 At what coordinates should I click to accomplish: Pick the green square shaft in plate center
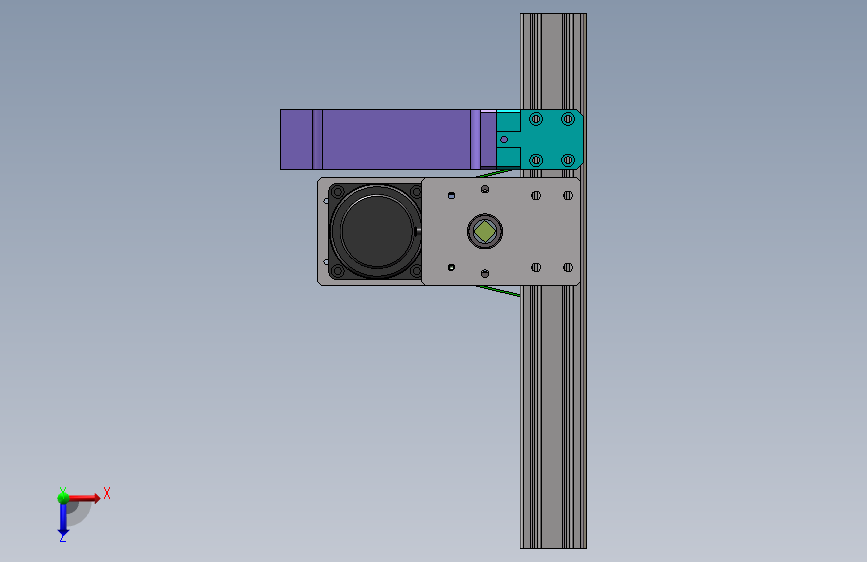(485, 231)
